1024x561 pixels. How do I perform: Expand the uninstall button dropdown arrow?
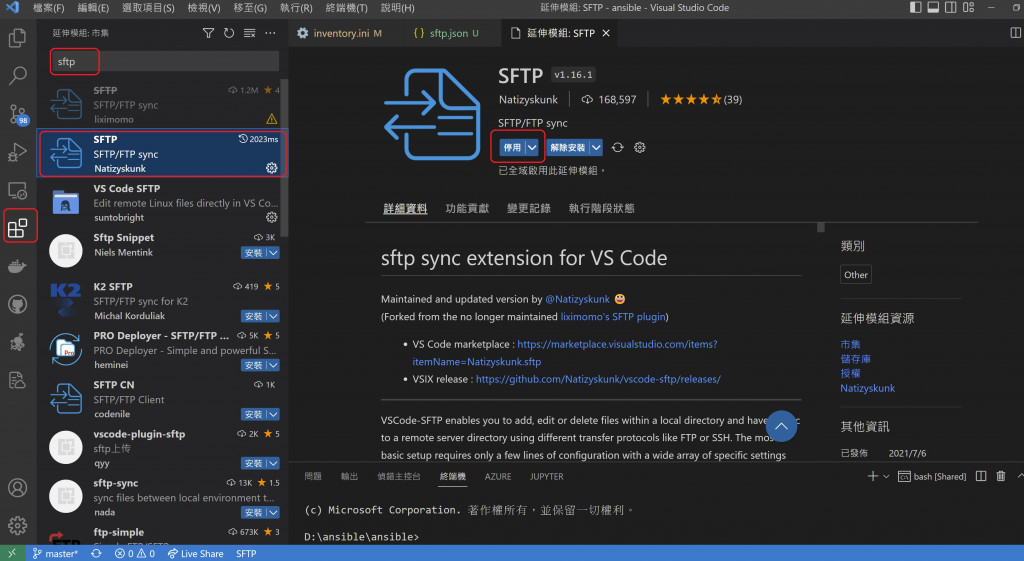coord(596,148)
